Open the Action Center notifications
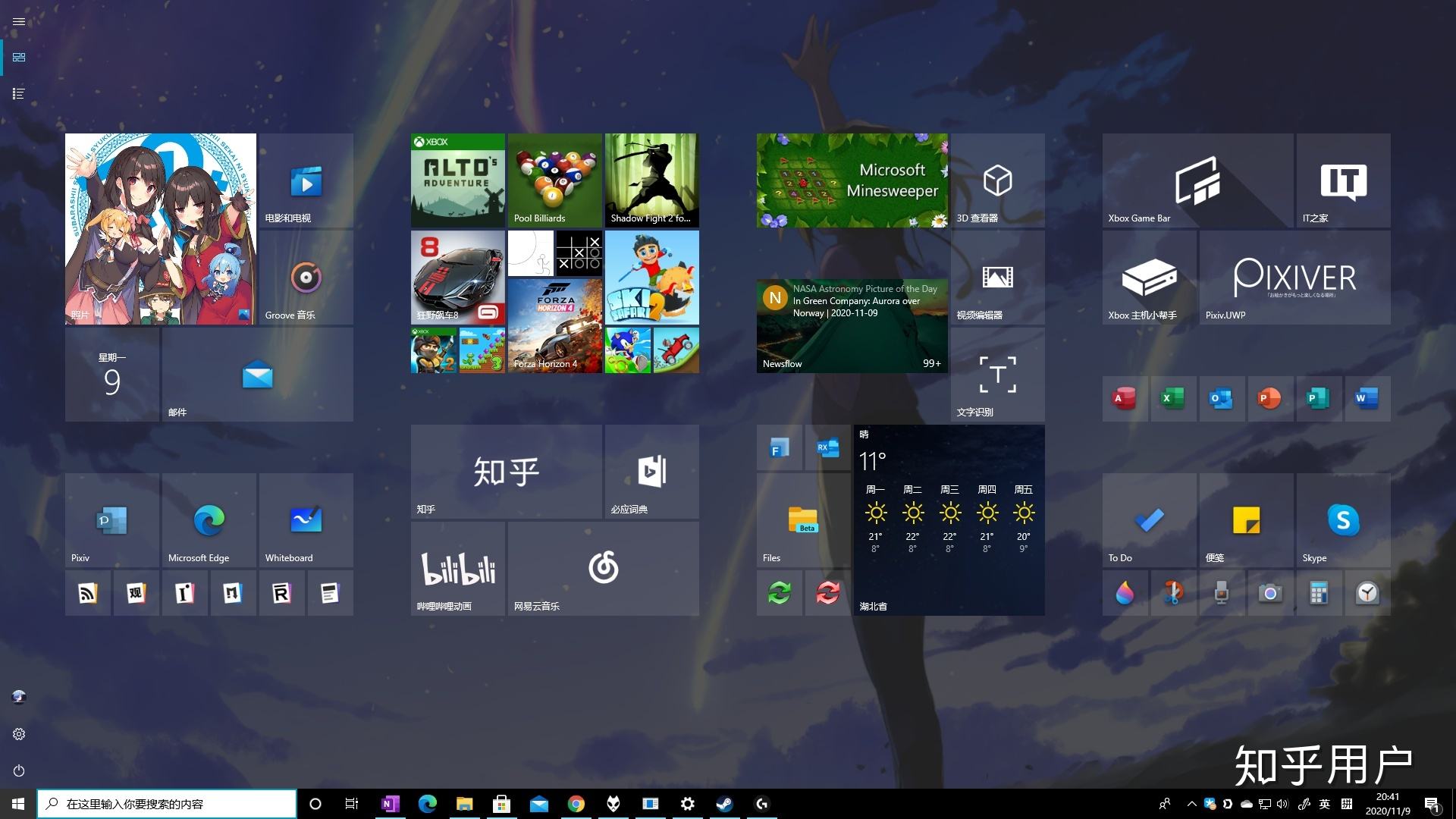This screenshot has height=819, width=1456. 1432,804
